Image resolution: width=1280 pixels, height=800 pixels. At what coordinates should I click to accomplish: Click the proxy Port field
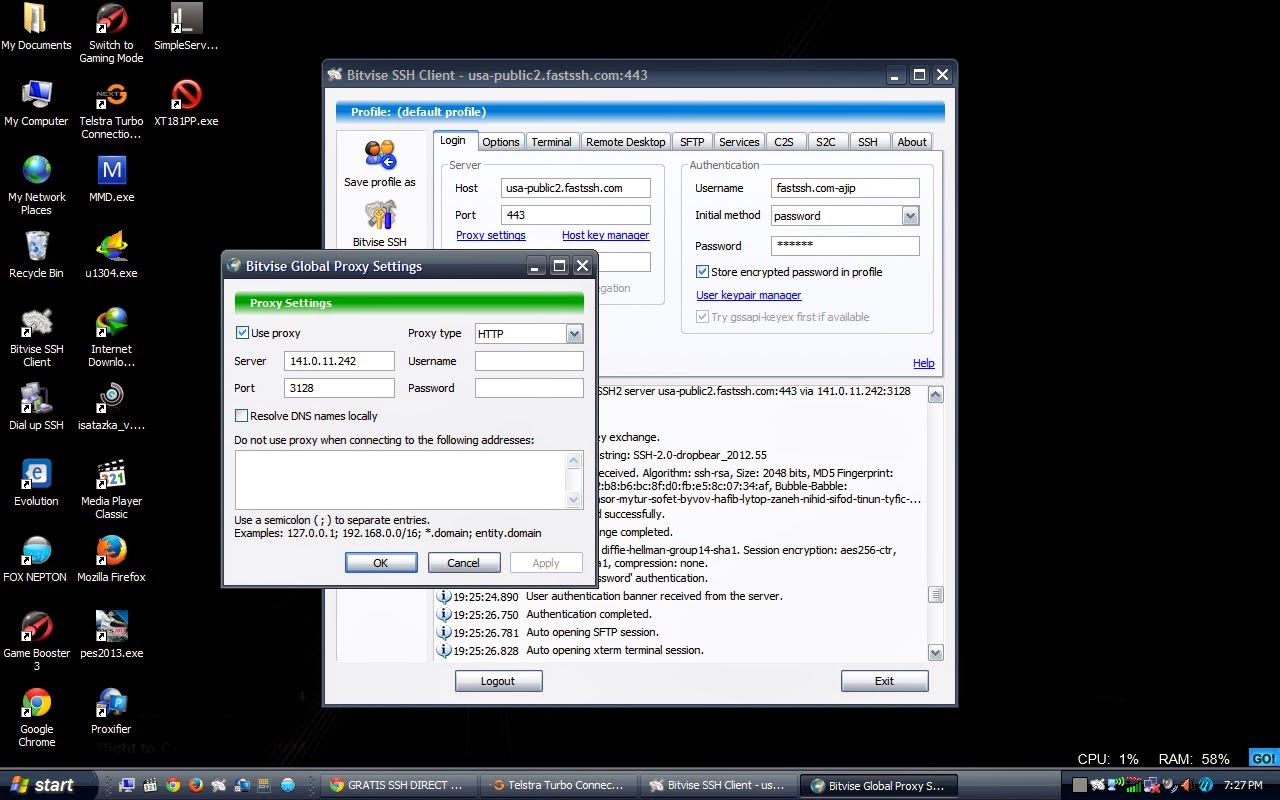click(340, 388)
